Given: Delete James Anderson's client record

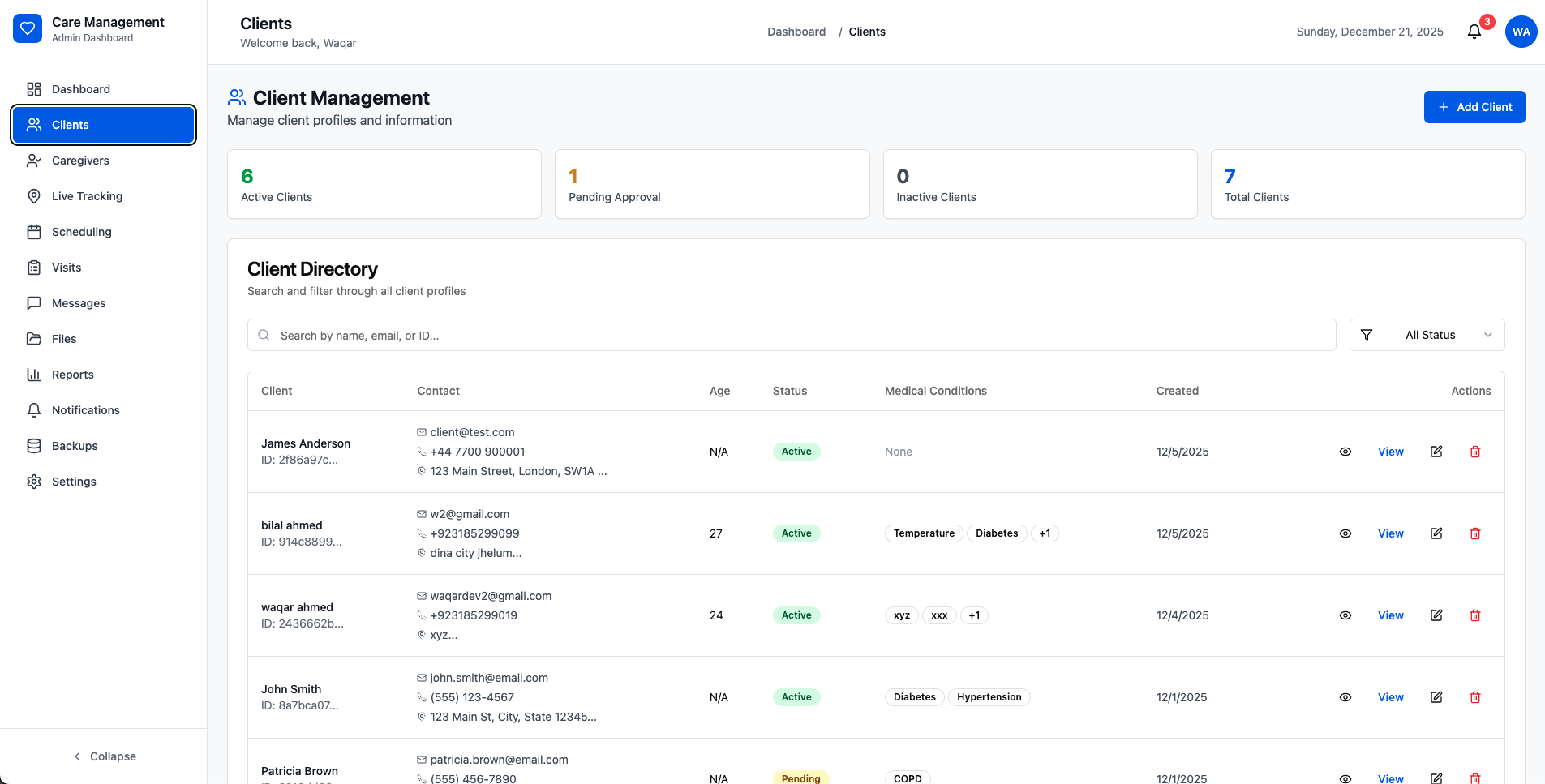Looking at the screenshot, I should (1475, 452).
